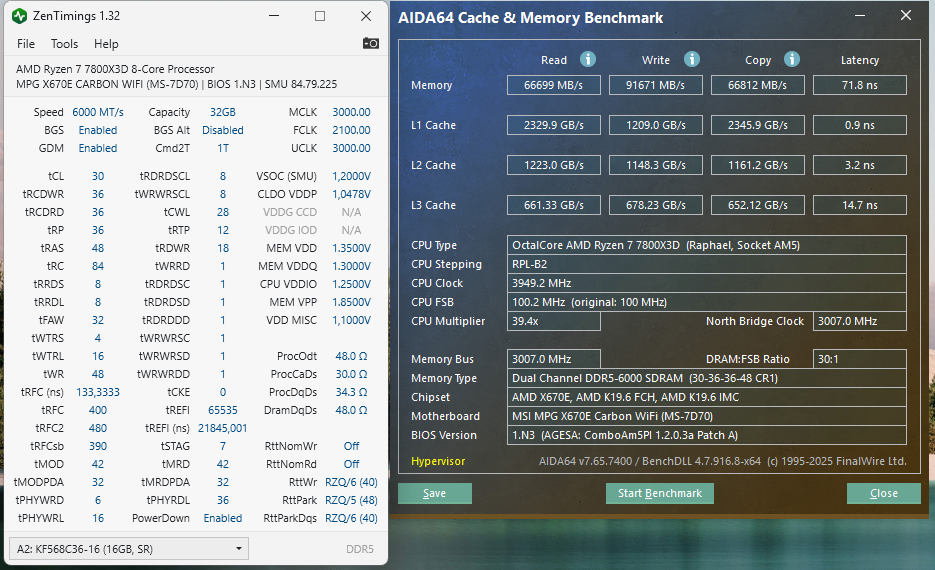The height and width of the screenshot is (570, 935).
Task: Click the Memory Latency value 71.8 ns
Action: (859, 85)
